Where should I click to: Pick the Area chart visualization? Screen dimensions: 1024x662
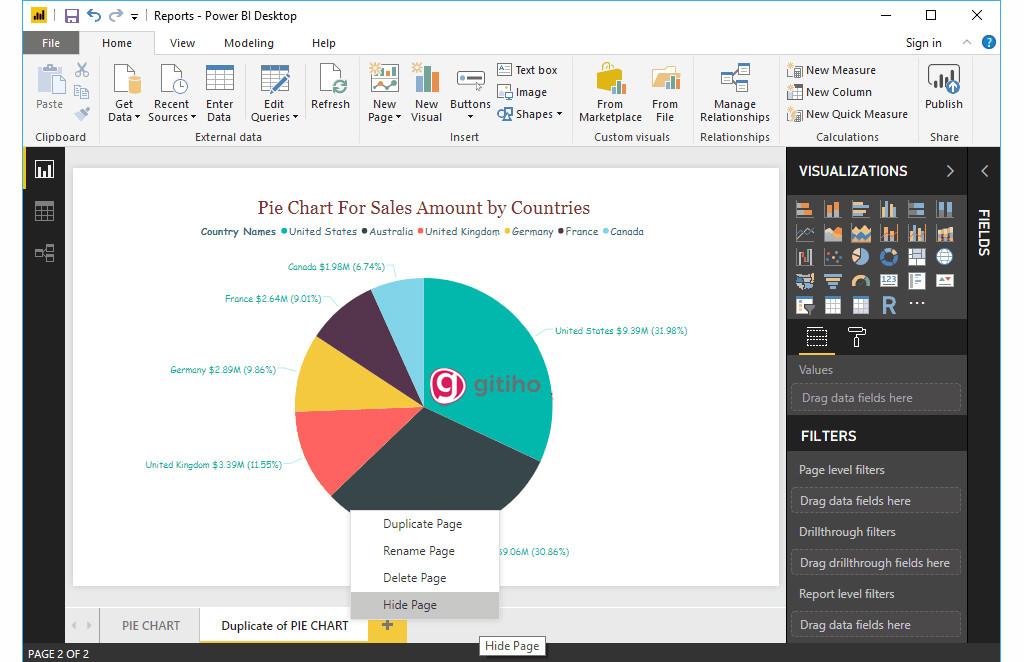[833, 233]
